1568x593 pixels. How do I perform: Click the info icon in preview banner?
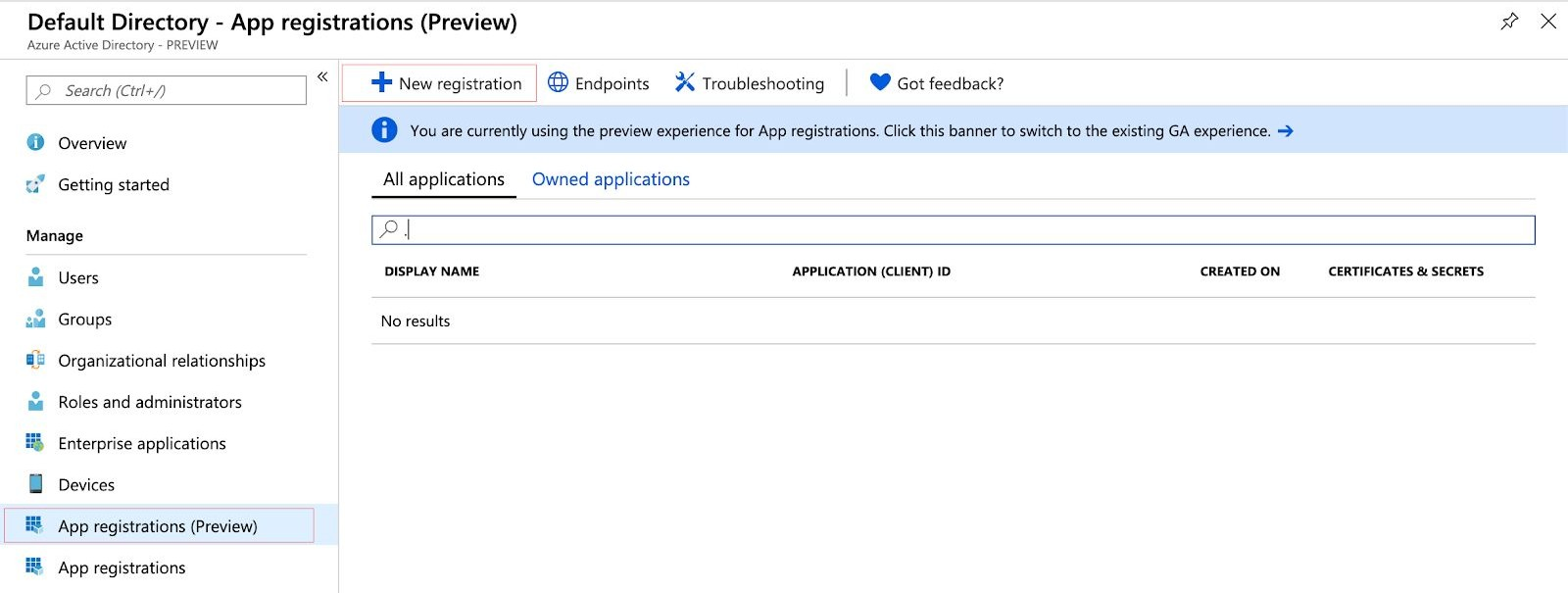coord(384,129)
